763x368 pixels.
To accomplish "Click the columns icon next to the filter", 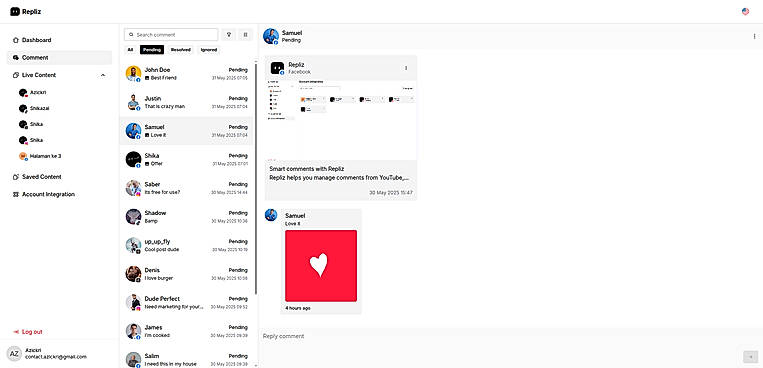I will [245, 35].
